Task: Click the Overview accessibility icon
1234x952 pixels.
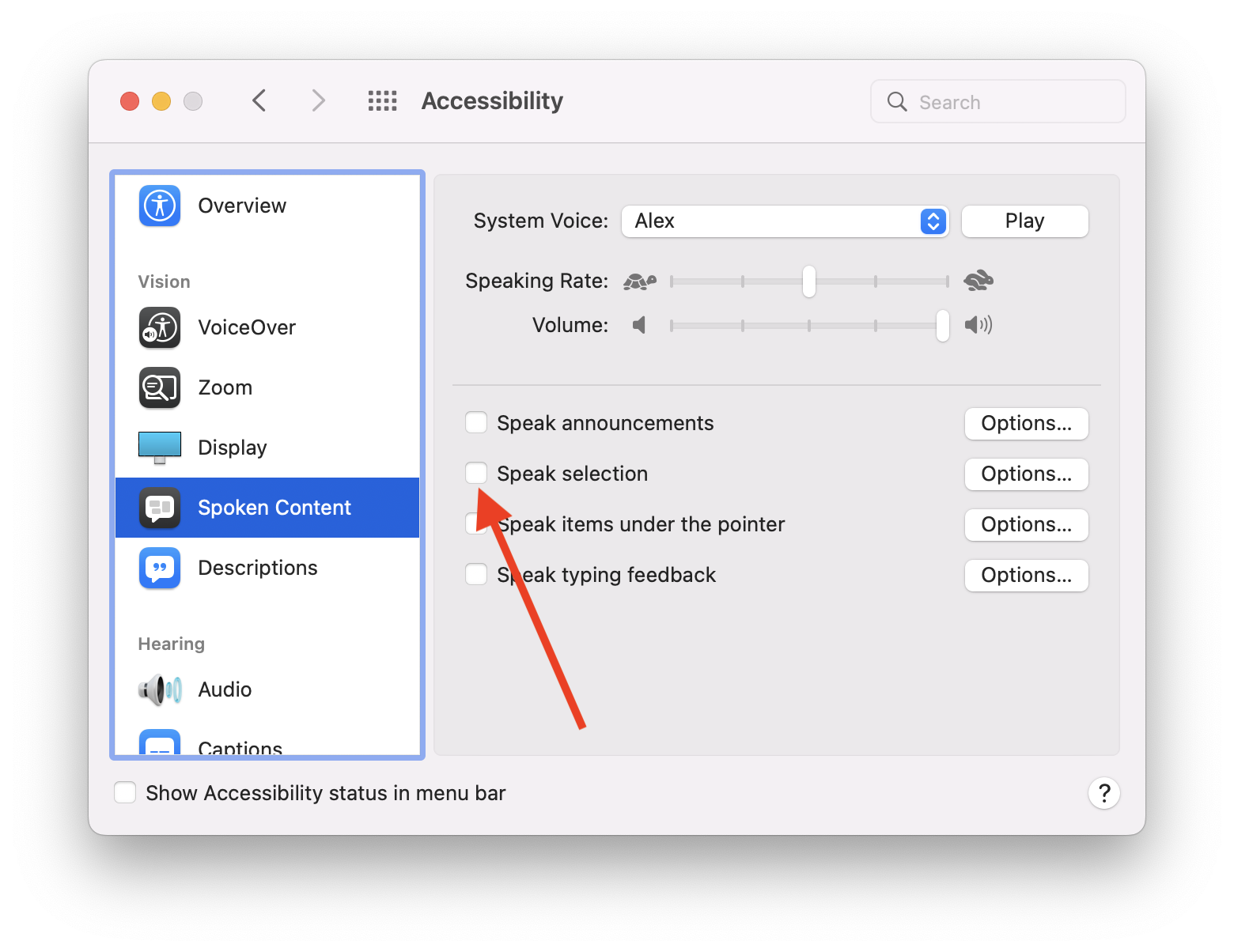Action: pos(160,206)
